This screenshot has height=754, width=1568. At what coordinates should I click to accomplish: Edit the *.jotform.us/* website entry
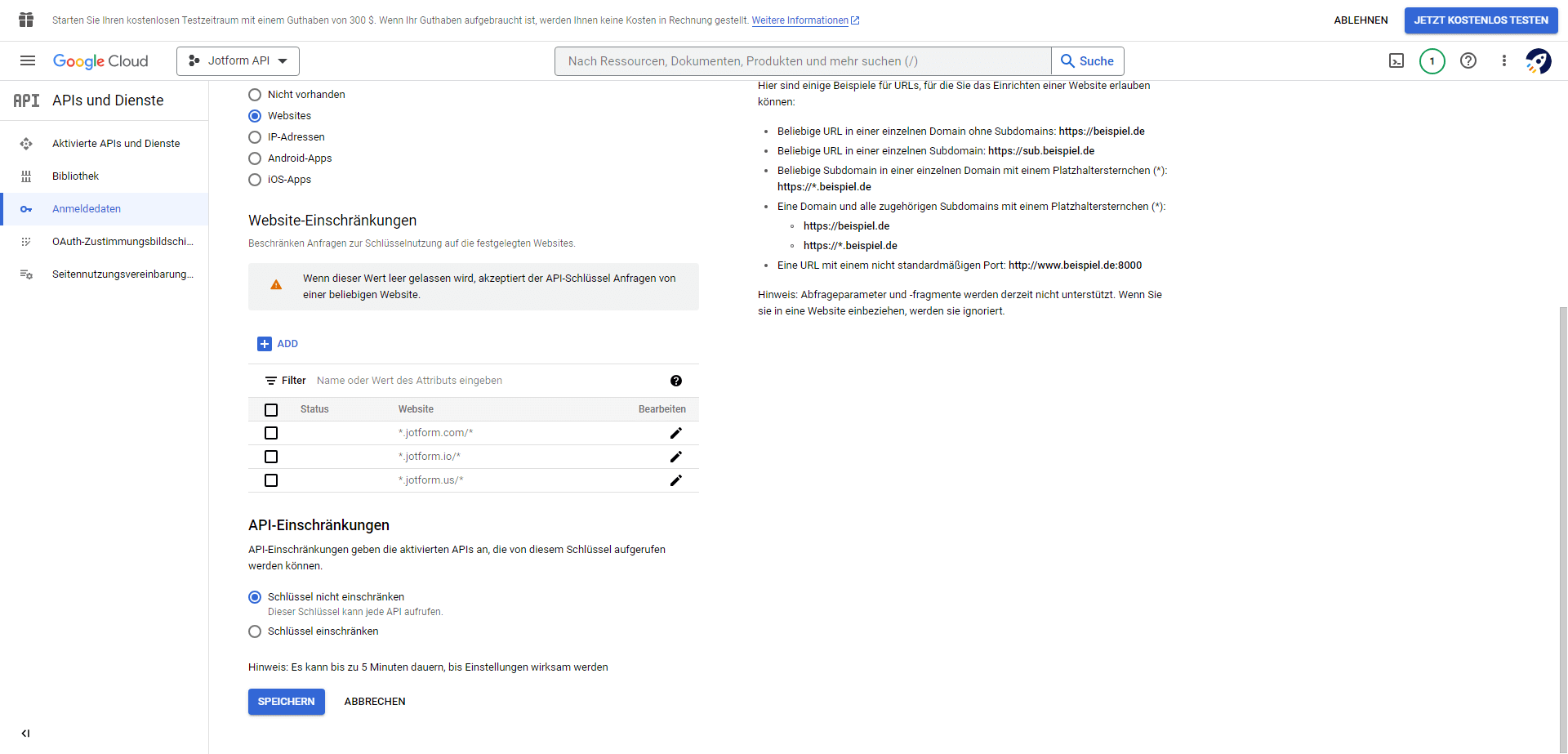point(675,480)
